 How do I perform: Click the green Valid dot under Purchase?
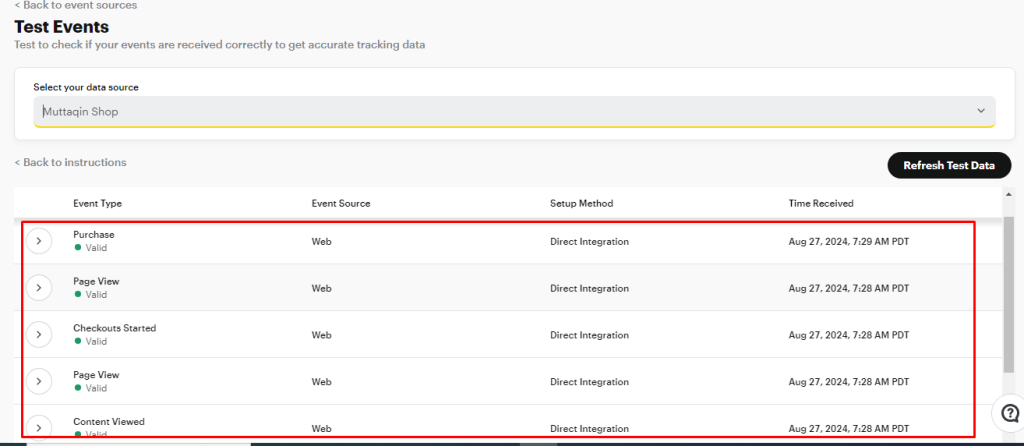78,248
